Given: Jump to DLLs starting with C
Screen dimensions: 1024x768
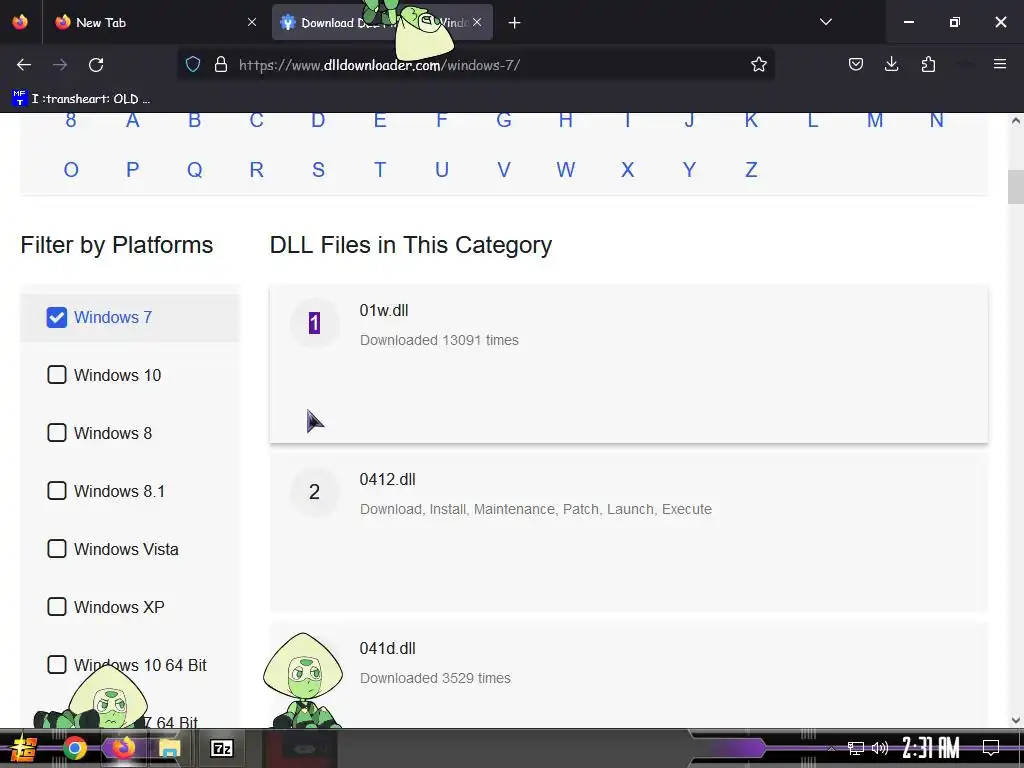Looking at the screenshot, I should (257, 120).
